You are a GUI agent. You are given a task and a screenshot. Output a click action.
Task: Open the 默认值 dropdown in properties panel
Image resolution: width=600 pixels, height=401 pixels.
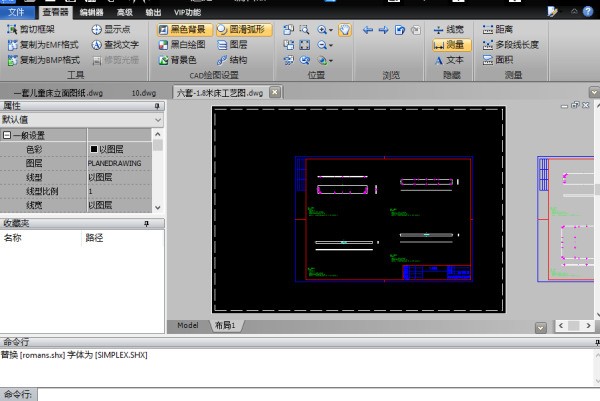click(x=158, y=119)
